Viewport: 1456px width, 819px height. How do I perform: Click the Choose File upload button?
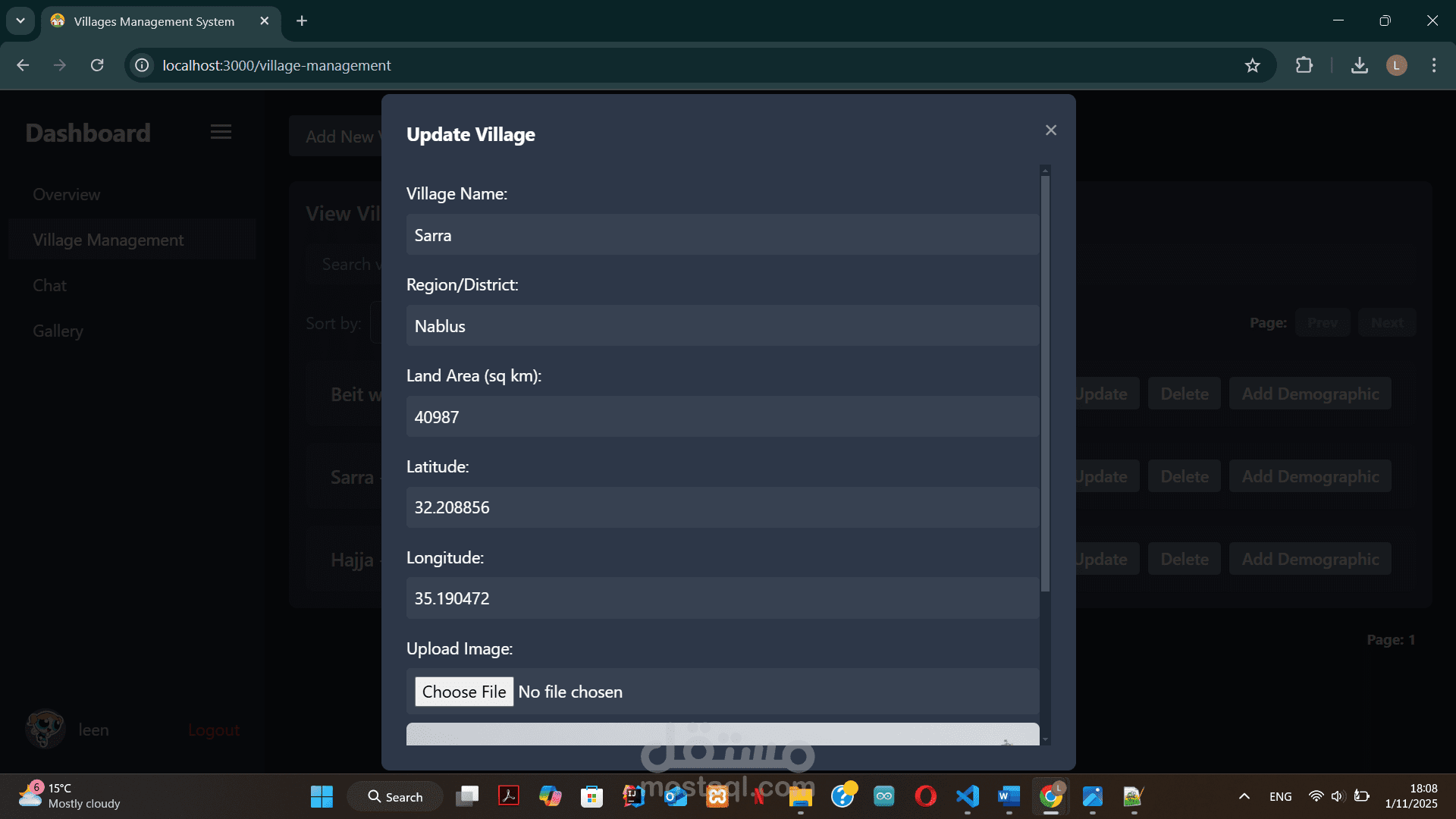[x=463, y=692]
